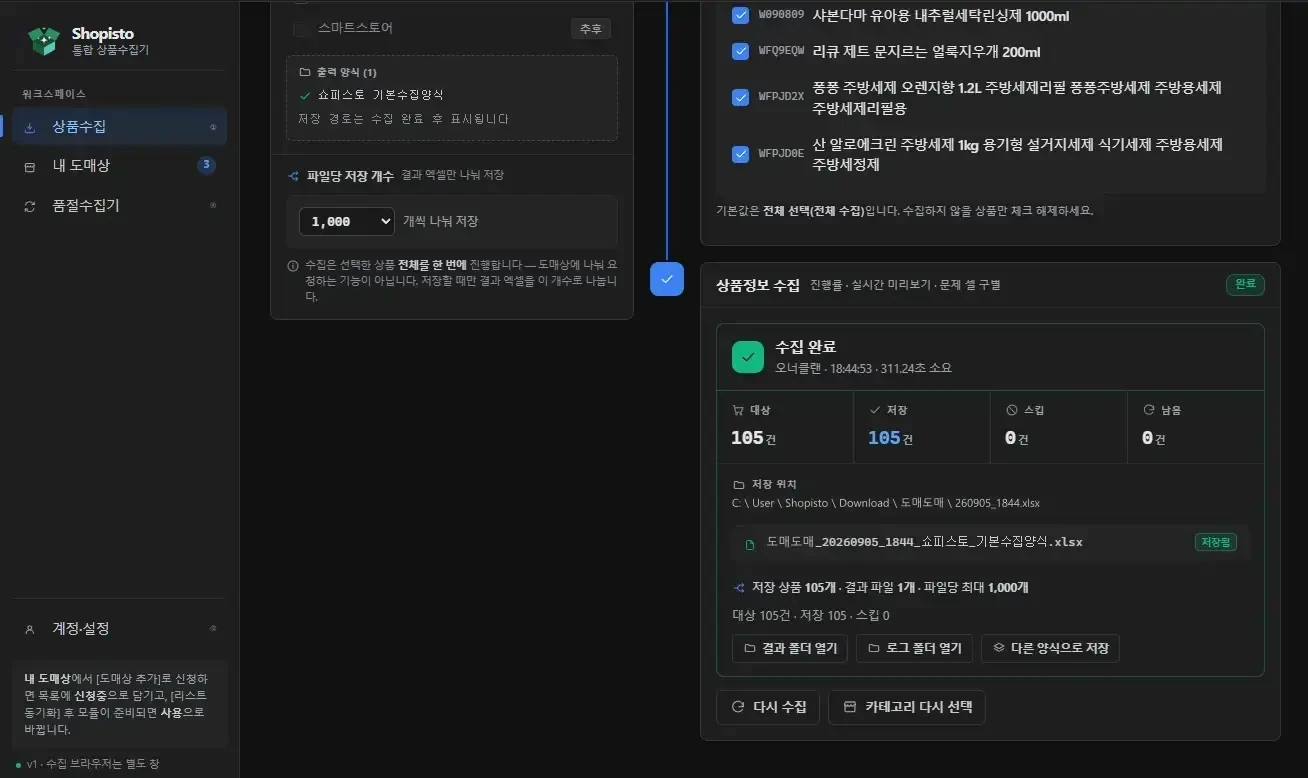The width and height of the screenshot is (1308, 778).
Task: Click the prohibited icon next to 스킵
Action: (1012, 410)
